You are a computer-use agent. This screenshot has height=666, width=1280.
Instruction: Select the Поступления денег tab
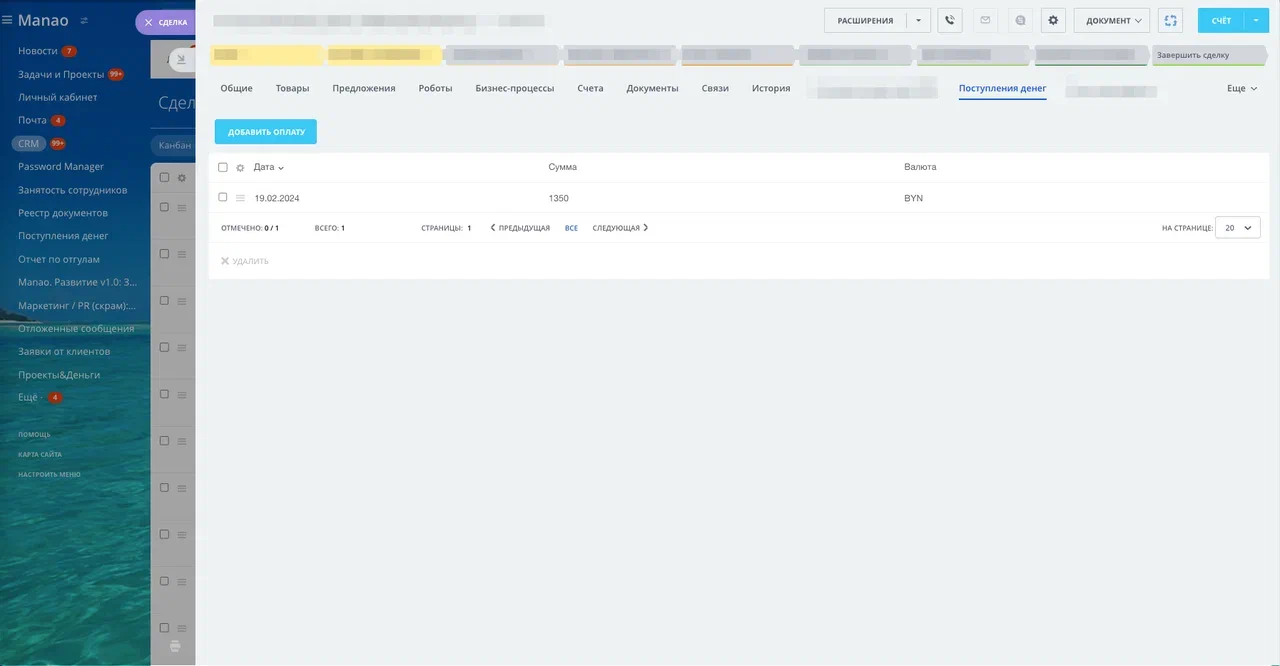click(x=1002, y=88)
